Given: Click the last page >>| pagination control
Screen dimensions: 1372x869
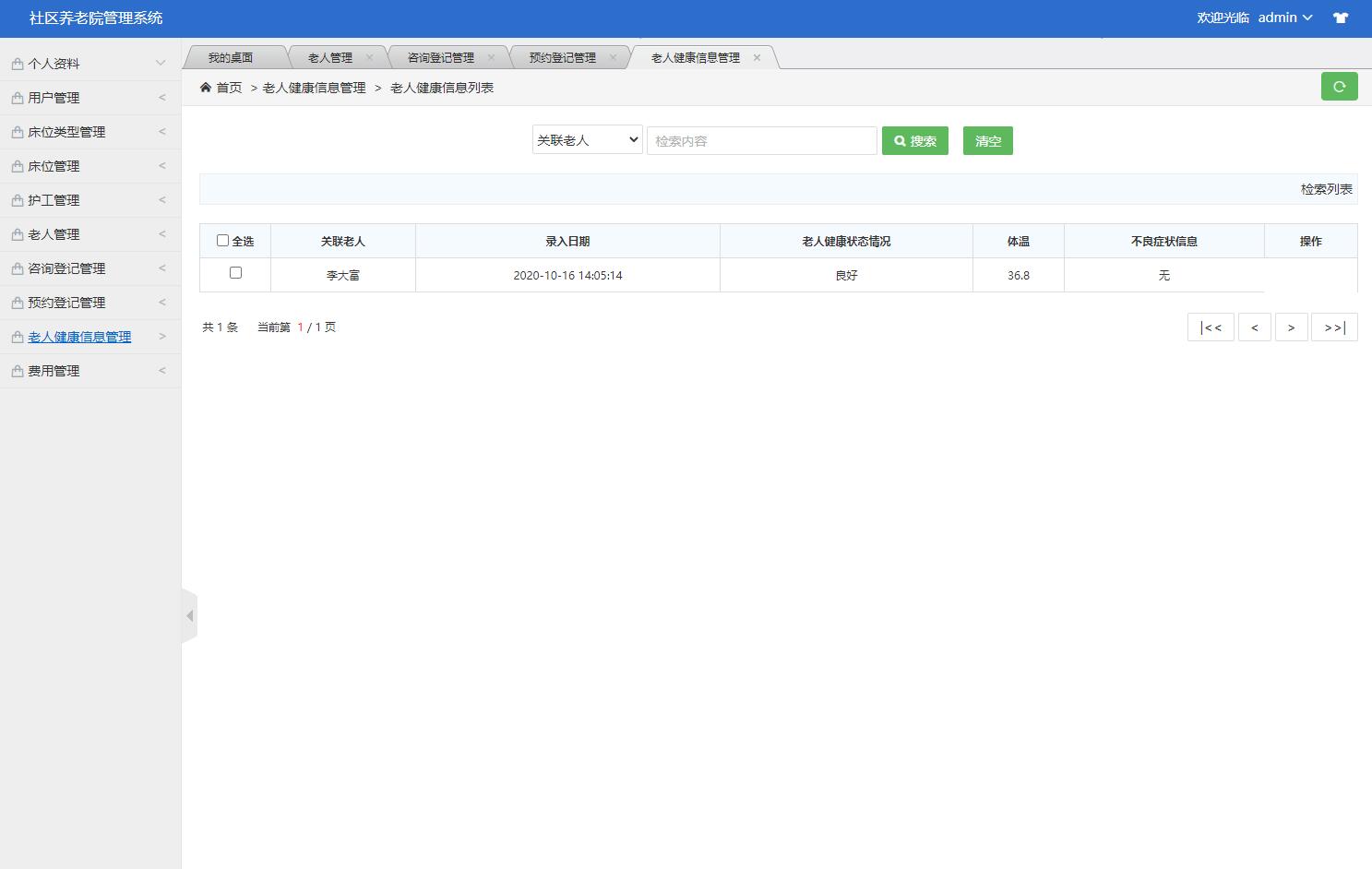Looking at the screenshot, I should [1333, 327].
